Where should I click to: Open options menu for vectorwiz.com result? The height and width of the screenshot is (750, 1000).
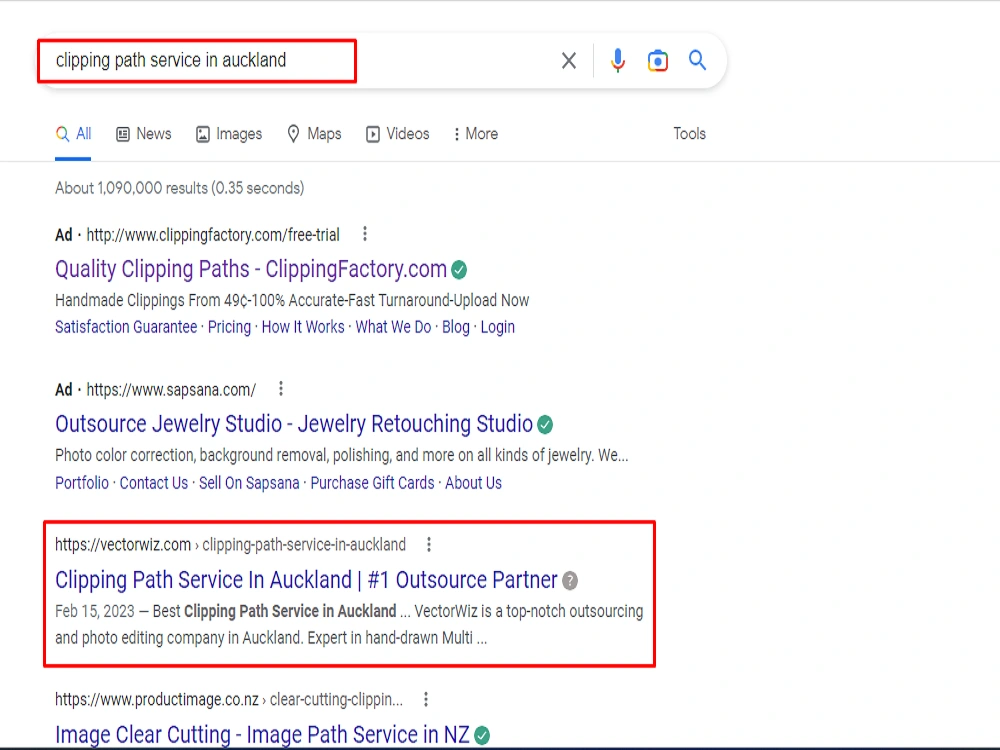(x=429, y=544)
